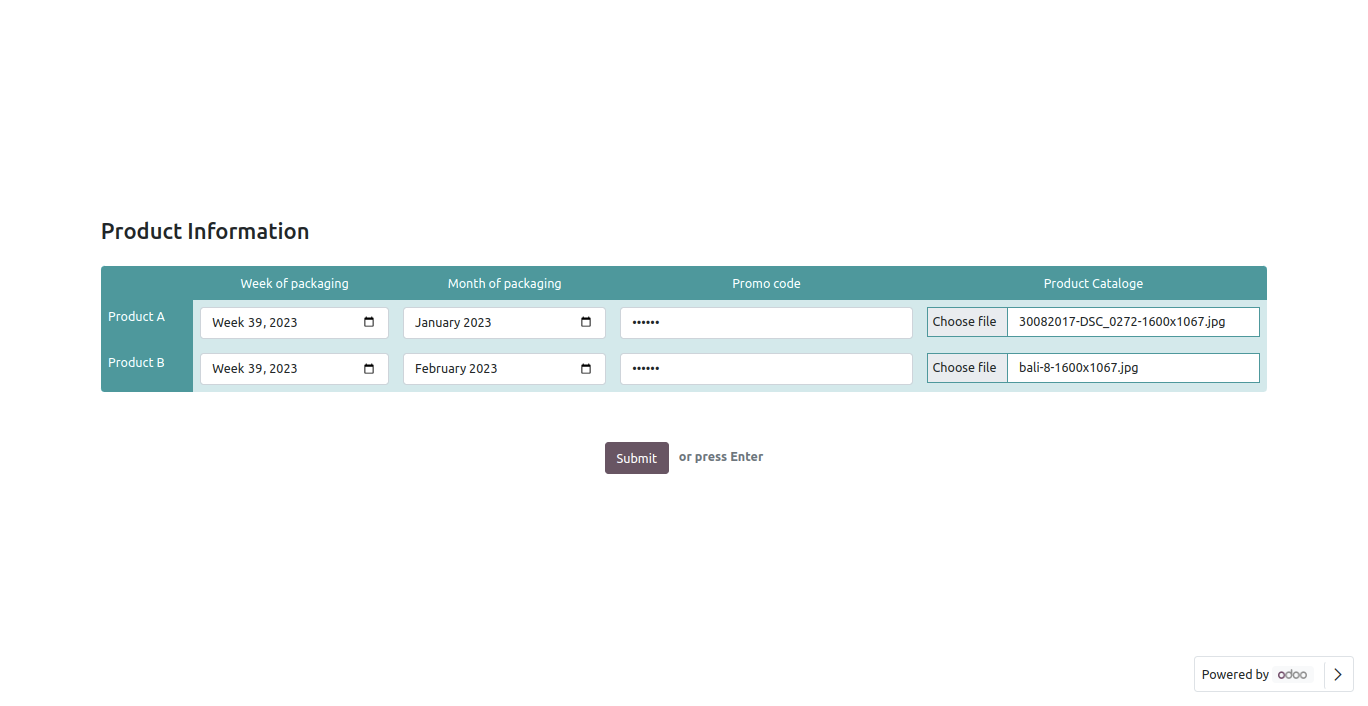Open calendar picker for Product A week field

coord(369,322)
